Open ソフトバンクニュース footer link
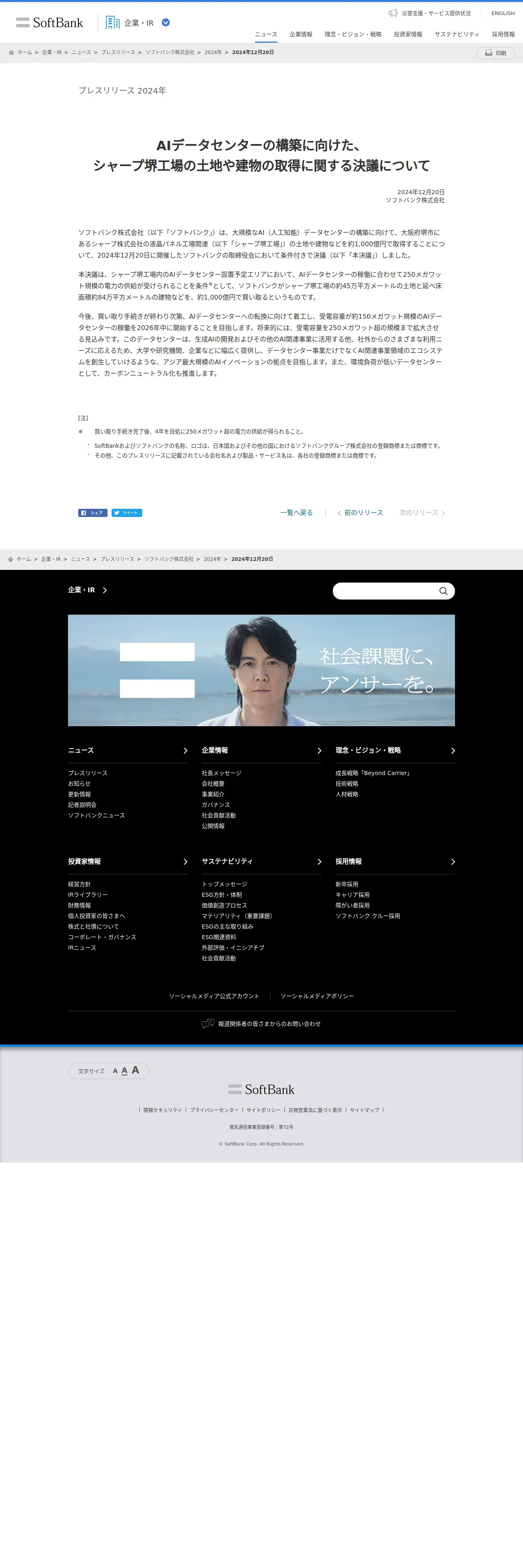The height and width of the screenshot is (1568, 523). point(96,816)
